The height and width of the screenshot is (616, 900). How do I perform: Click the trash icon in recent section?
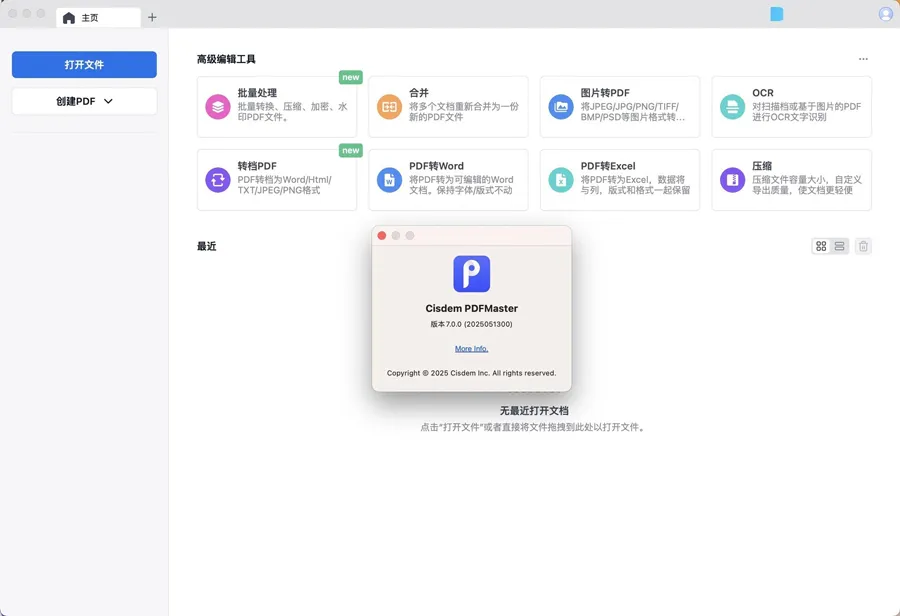863,246
